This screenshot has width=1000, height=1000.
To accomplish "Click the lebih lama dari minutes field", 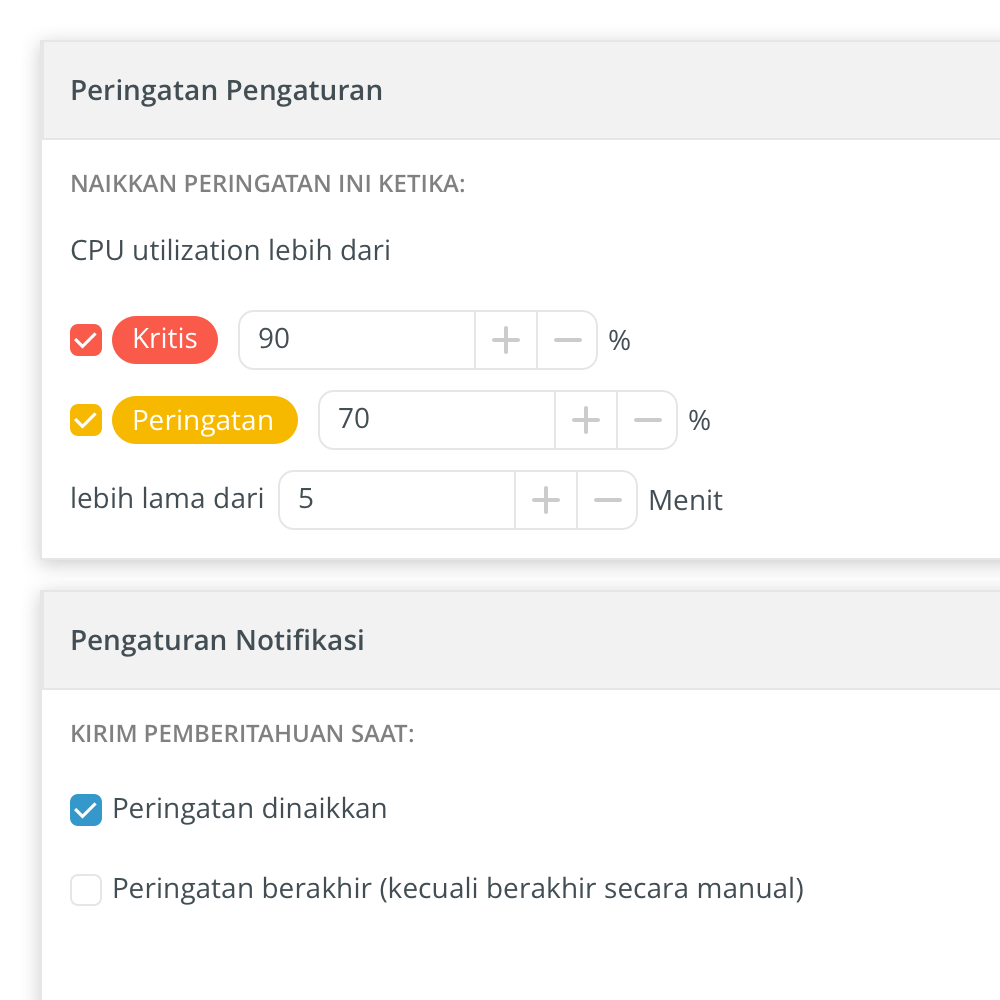I will tap(396, 500).
